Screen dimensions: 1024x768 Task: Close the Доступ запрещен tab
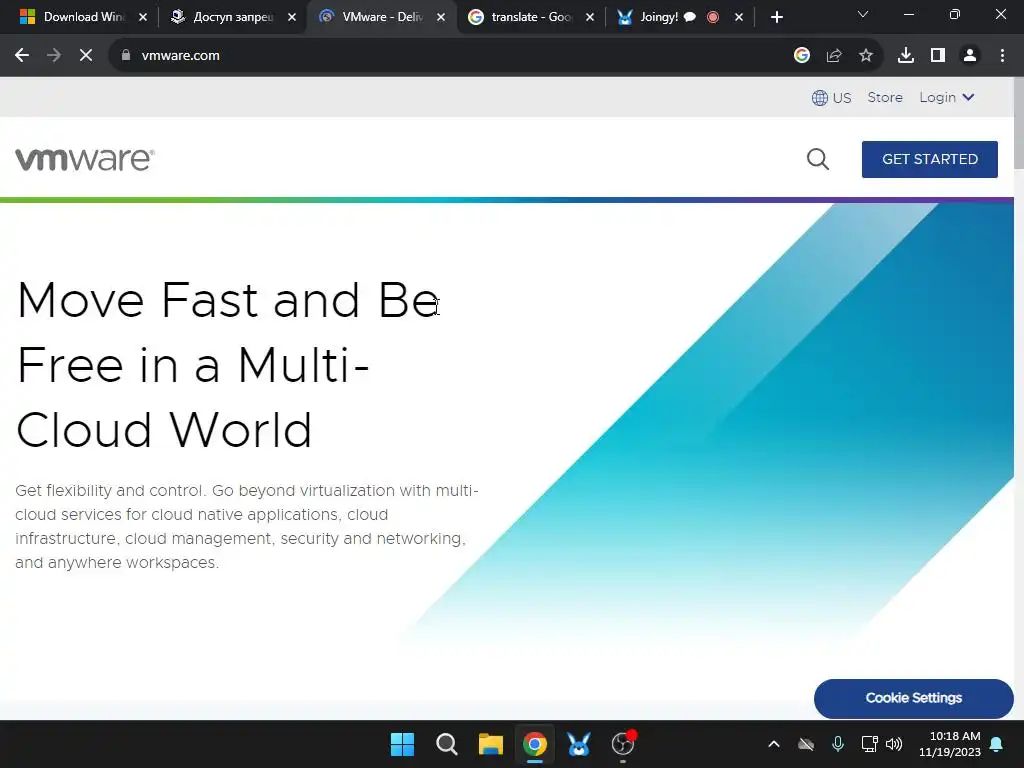click(x=292, y=18)
